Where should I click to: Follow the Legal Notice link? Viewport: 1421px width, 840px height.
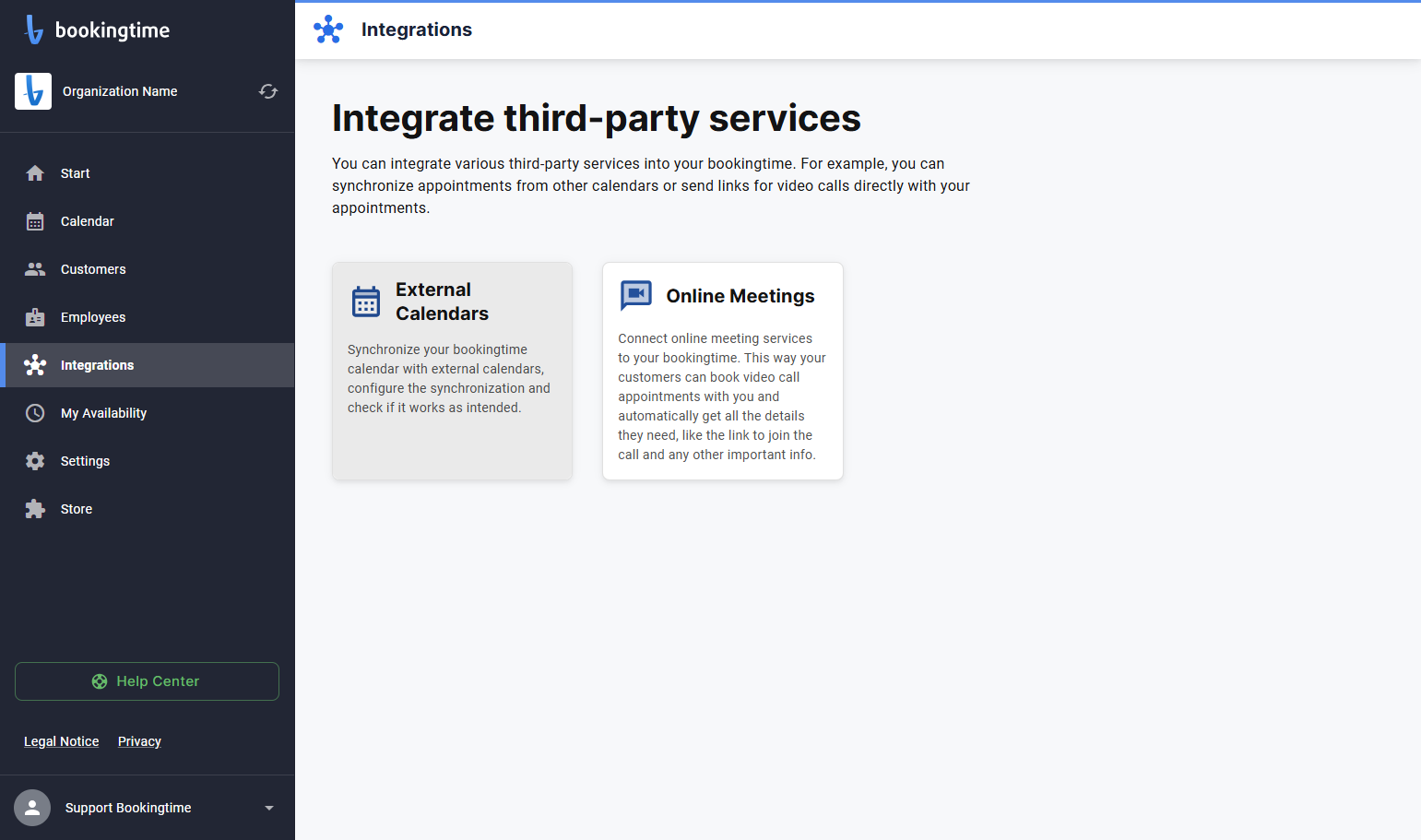[x=62, y=741]
